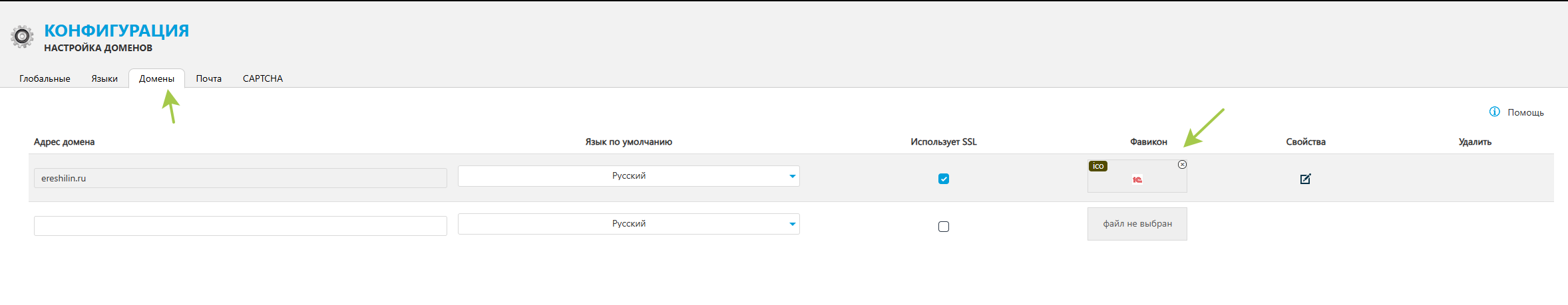Click the red favicon image preview

point(1137,180)
